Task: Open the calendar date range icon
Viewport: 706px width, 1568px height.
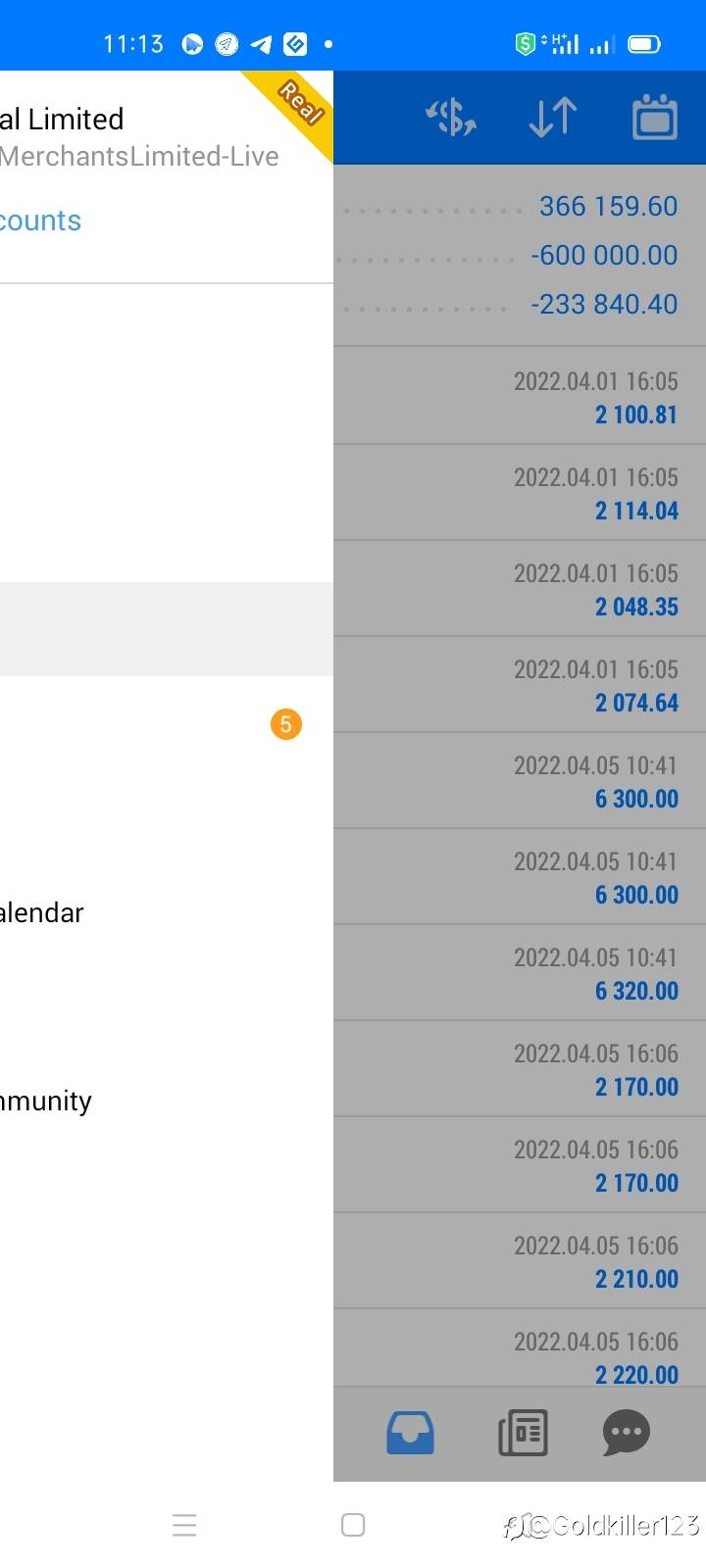Action: (x=655, y=117)
